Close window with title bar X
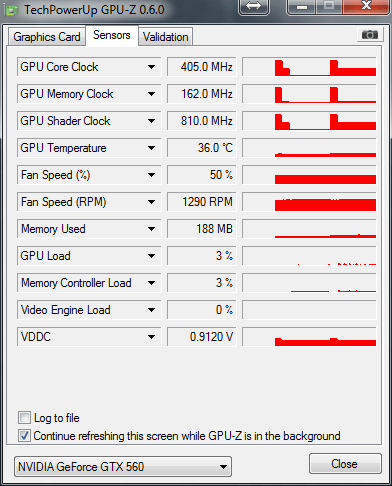 pyautogui.click(x=367, y=6)
